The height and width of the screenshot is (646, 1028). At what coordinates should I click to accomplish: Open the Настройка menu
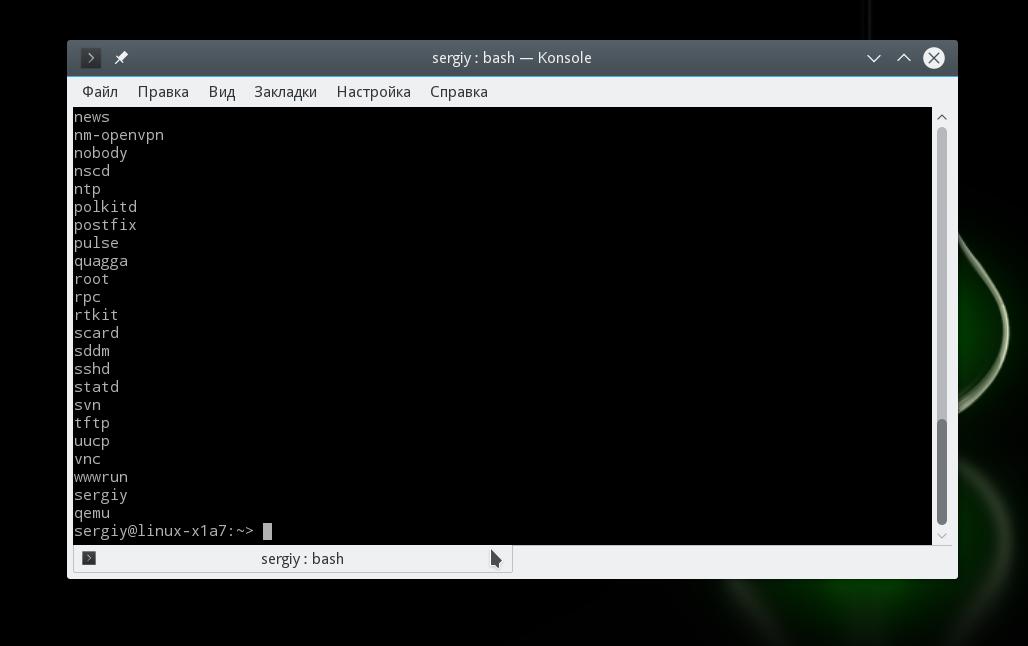[x=374, y=92]
